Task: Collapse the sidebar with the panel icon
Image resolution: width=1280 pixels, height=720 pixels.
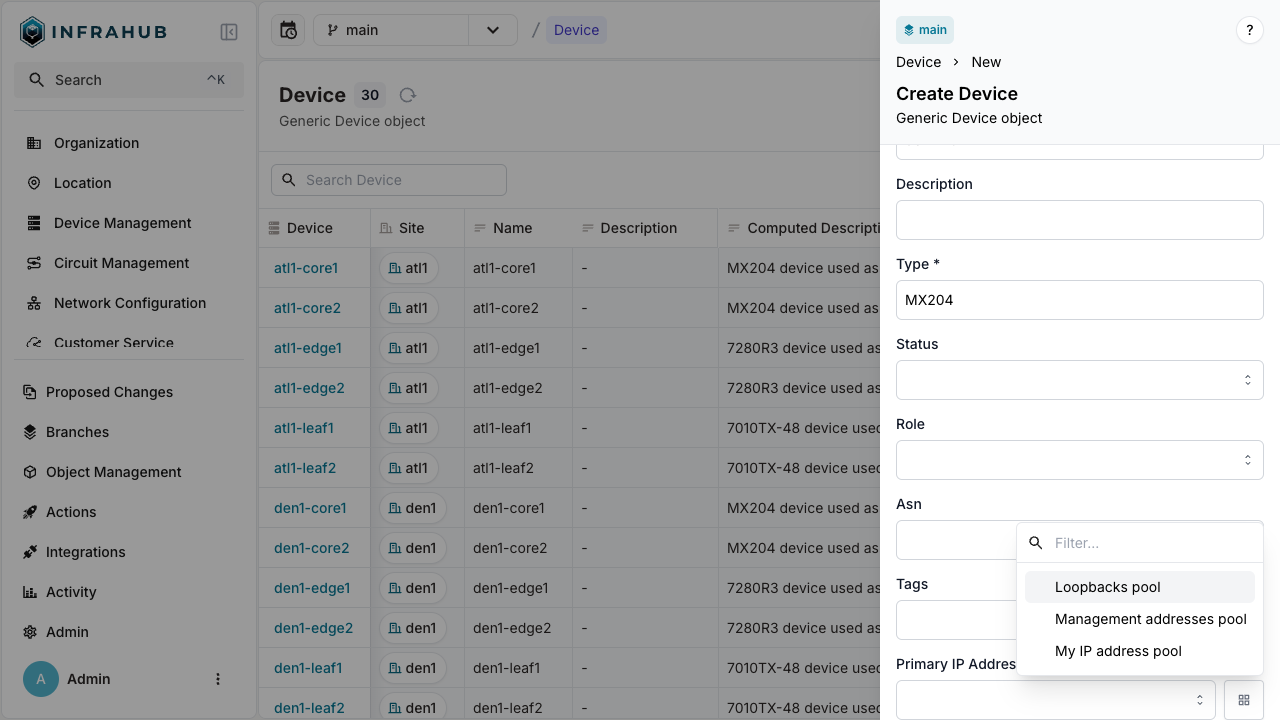Action: (229, 32)
